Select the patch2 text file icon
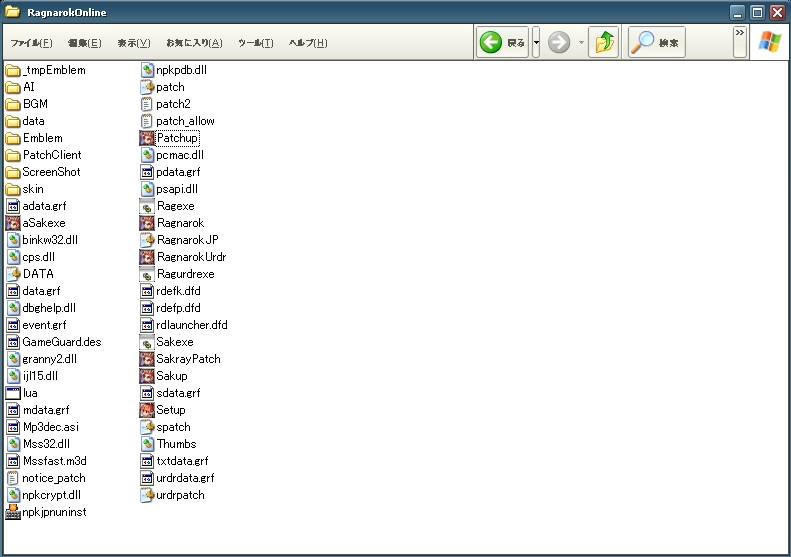 pos(147,104)
